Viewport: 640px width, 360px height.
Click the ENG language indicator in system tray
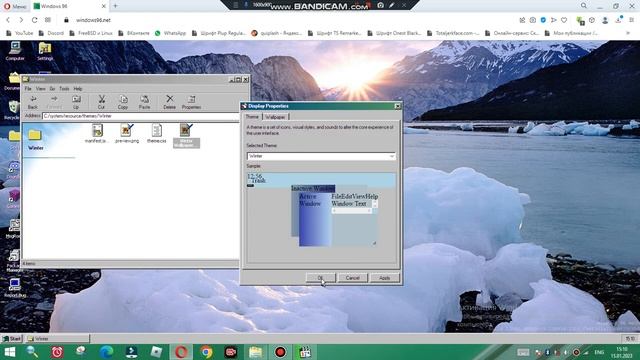[x=599, y=352]
